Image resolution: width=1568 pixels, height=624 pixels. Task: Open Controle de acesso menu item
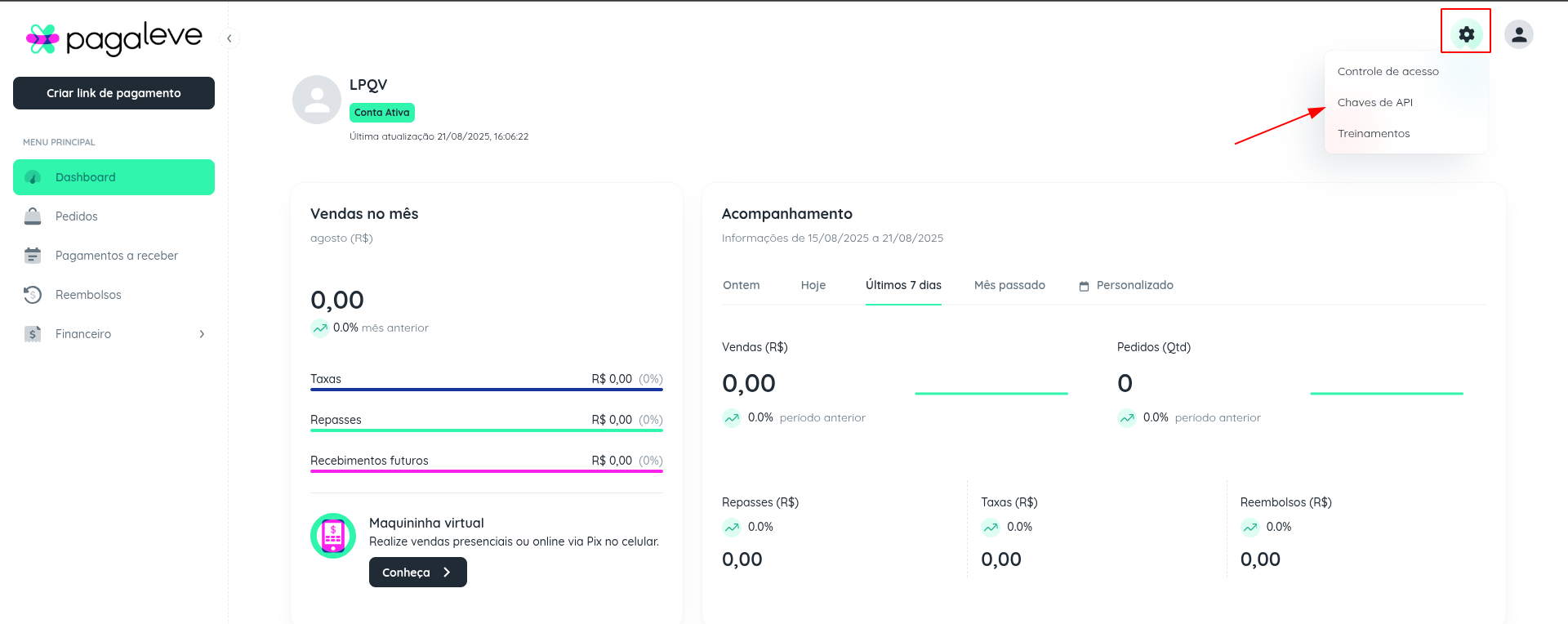[x=1388, y=71]
